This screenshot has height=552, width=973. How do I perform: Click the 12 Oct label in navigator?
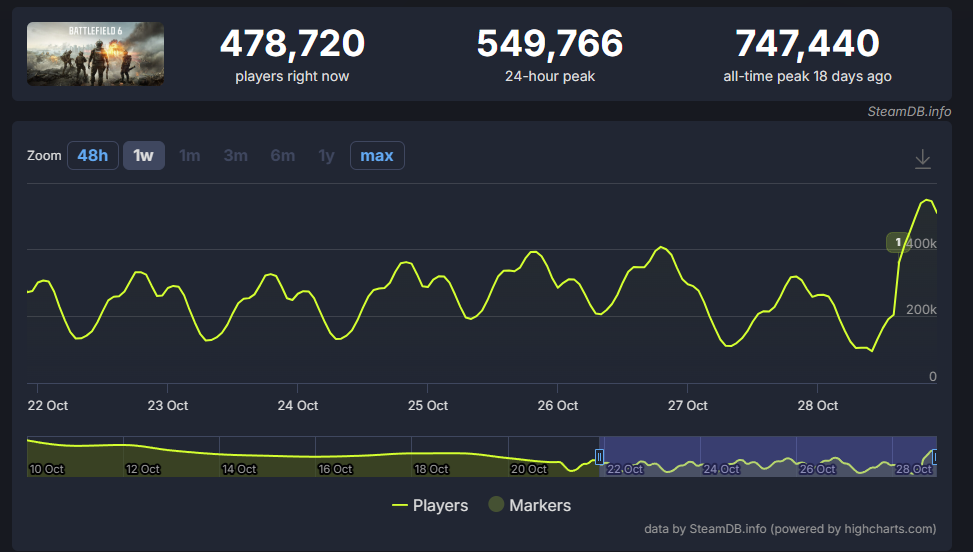pyautogui.click(x=143, y=469)
